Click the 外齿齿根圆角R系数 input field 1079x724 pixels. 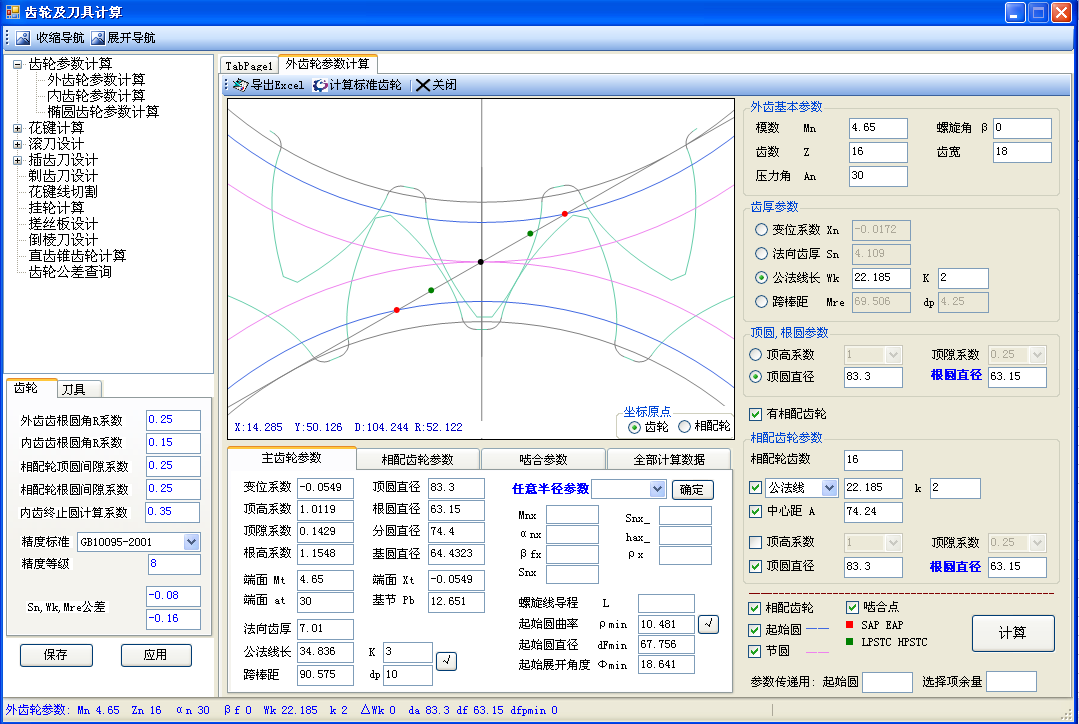(173, 420)
